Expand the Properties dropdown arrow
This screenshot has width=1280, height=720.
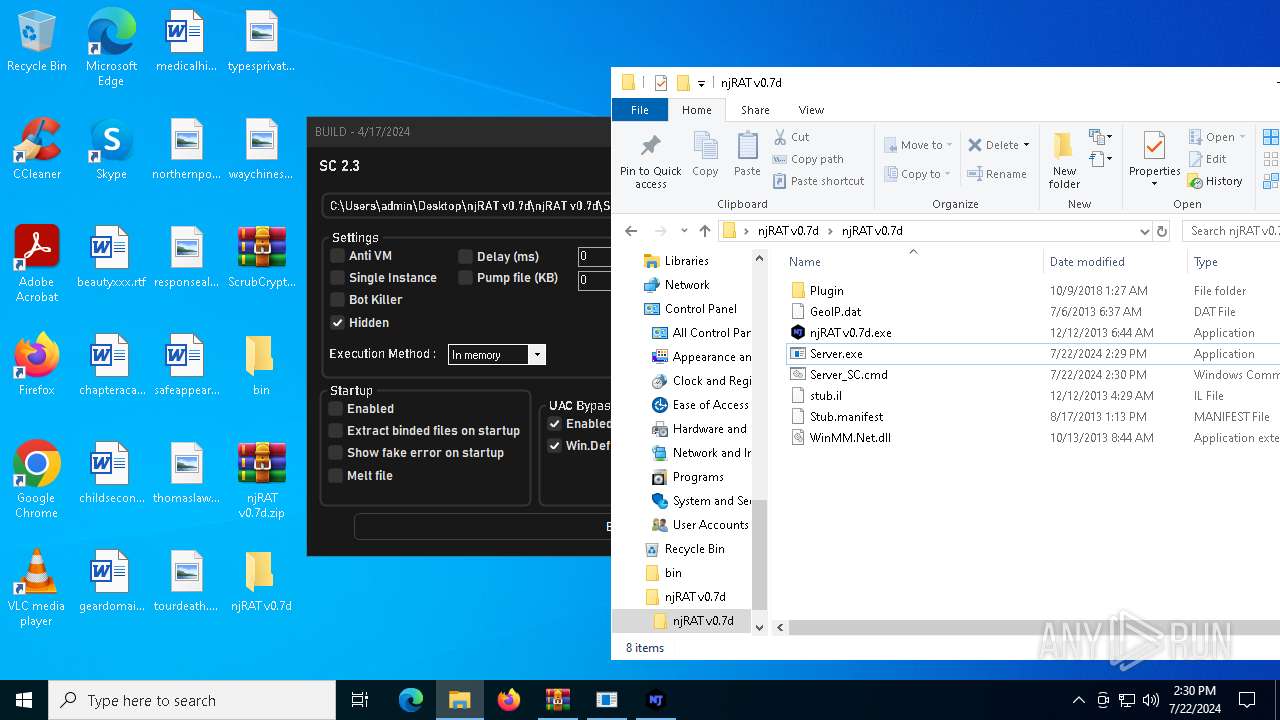pos(1154,183)
